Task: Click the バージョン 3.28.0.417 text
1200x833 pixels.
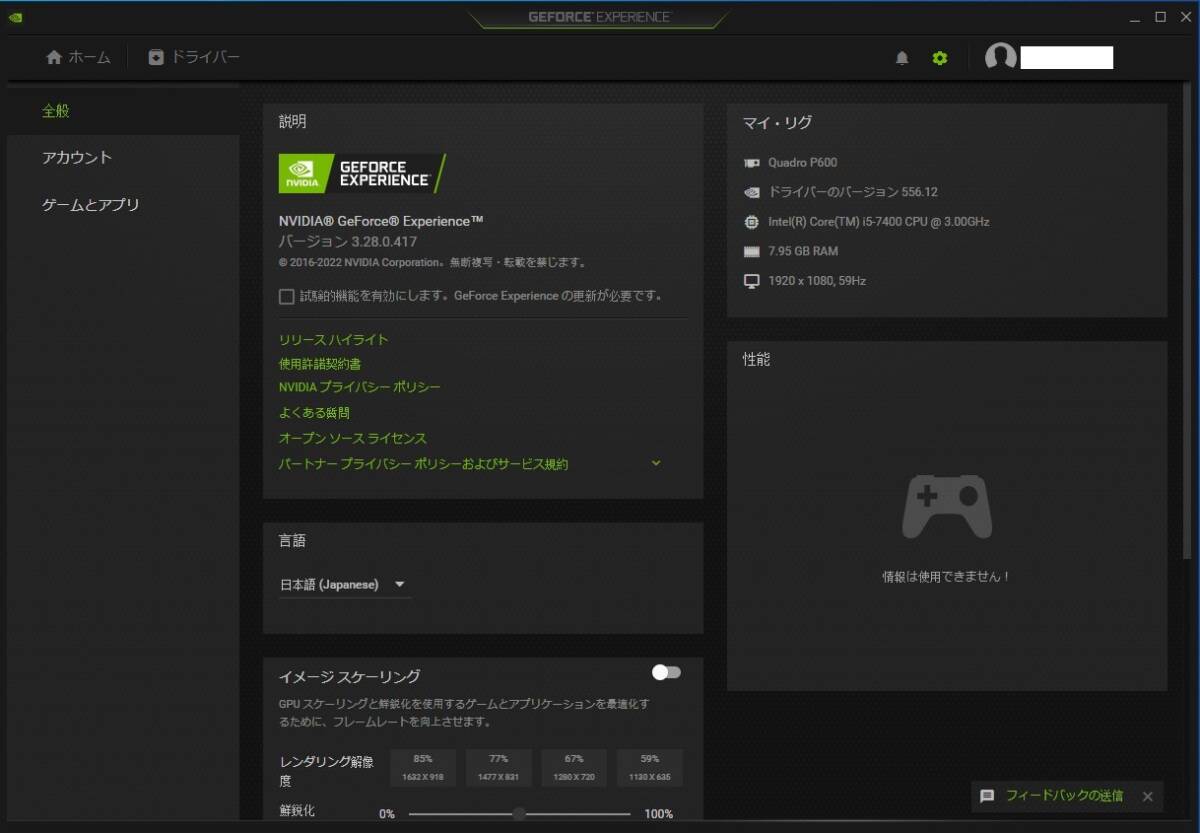Action: pyautogui.click(x=348, y=242)
